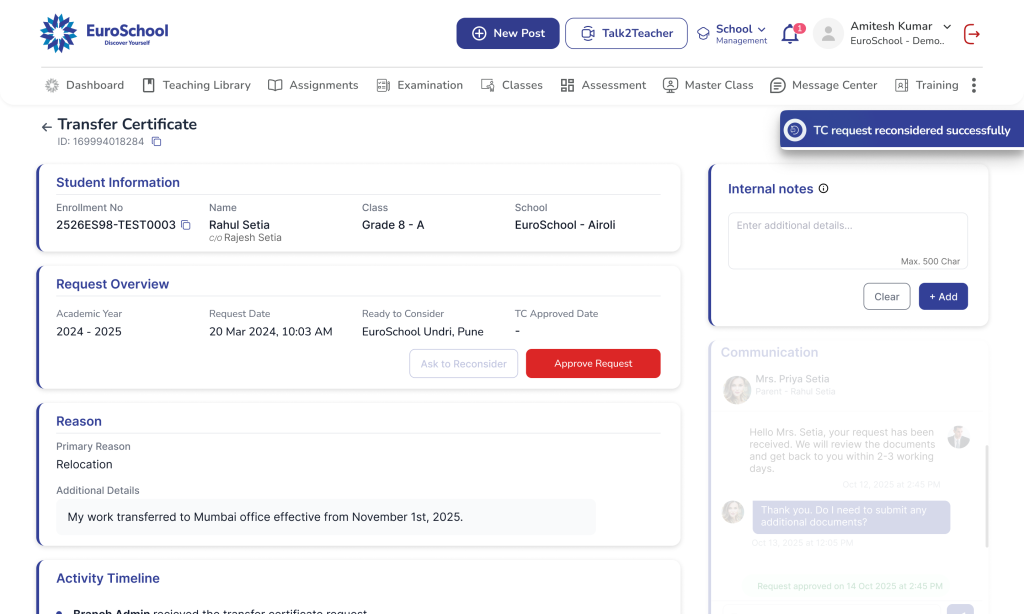The image size is (1024, 614).
Task: Open the Amitesh Kumar account dropdown
Action: 946,27
